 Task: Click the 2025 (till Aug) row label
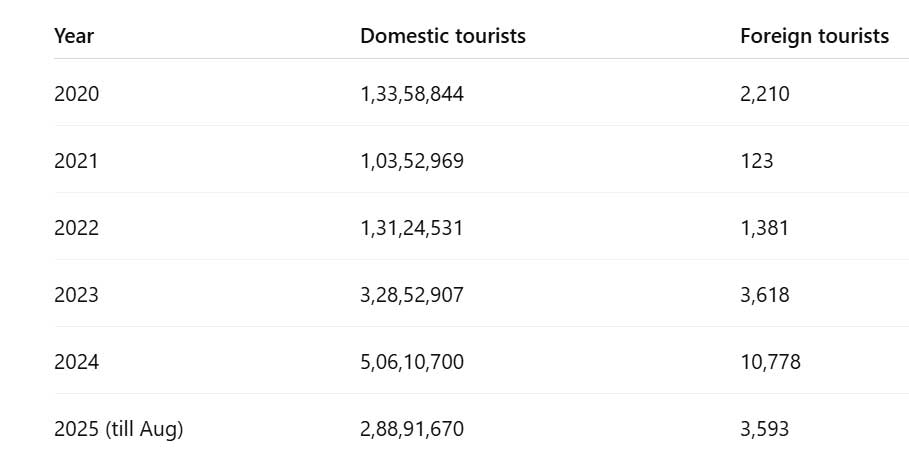click(118, 429)
